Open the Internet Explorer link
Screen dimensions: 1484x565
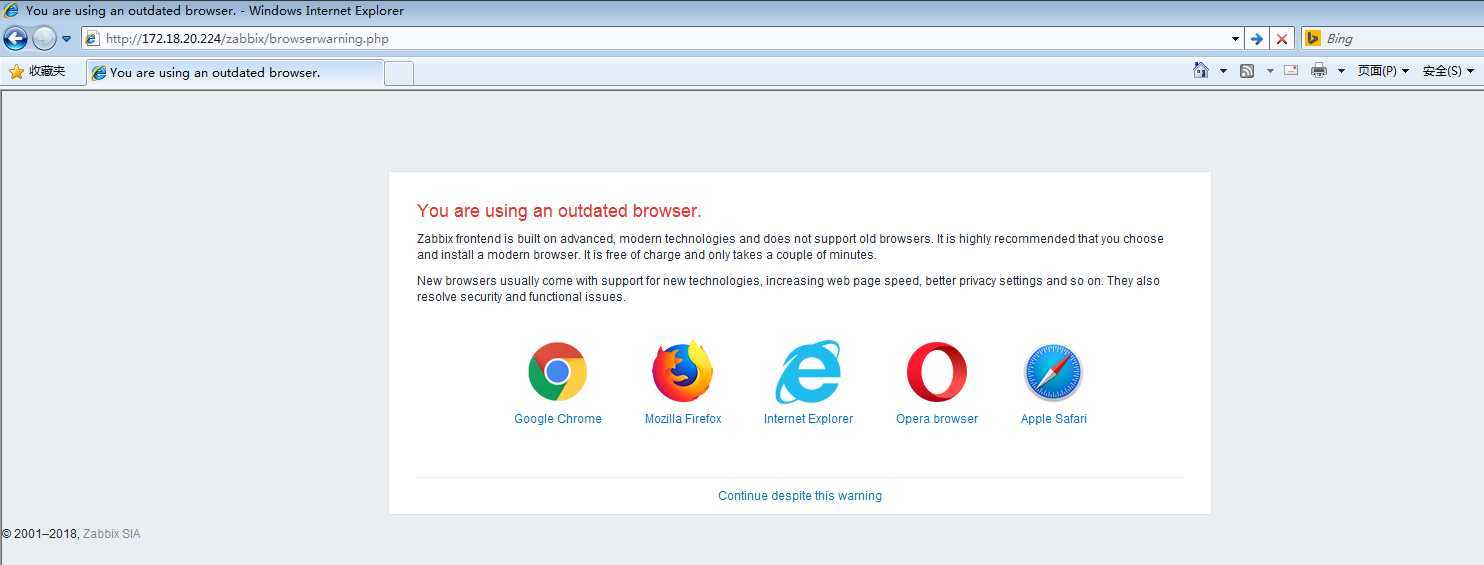point(808,419)
